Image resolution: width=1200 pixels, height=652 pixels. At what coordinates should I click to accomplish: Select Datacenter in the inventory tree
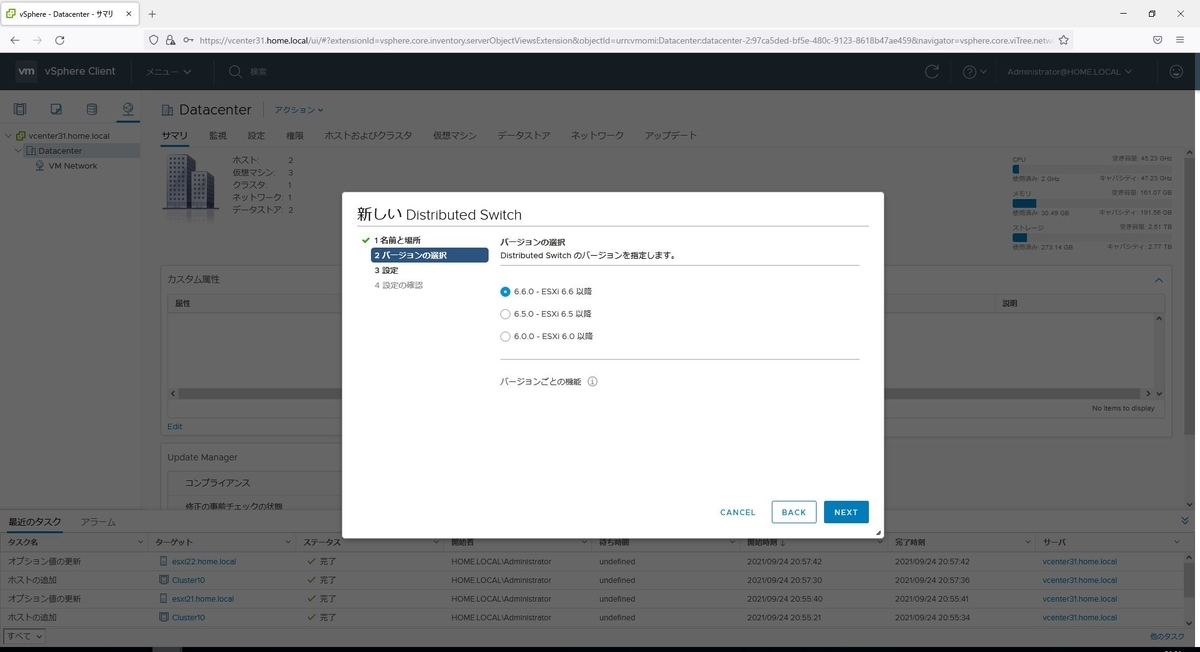pos(60,151)
